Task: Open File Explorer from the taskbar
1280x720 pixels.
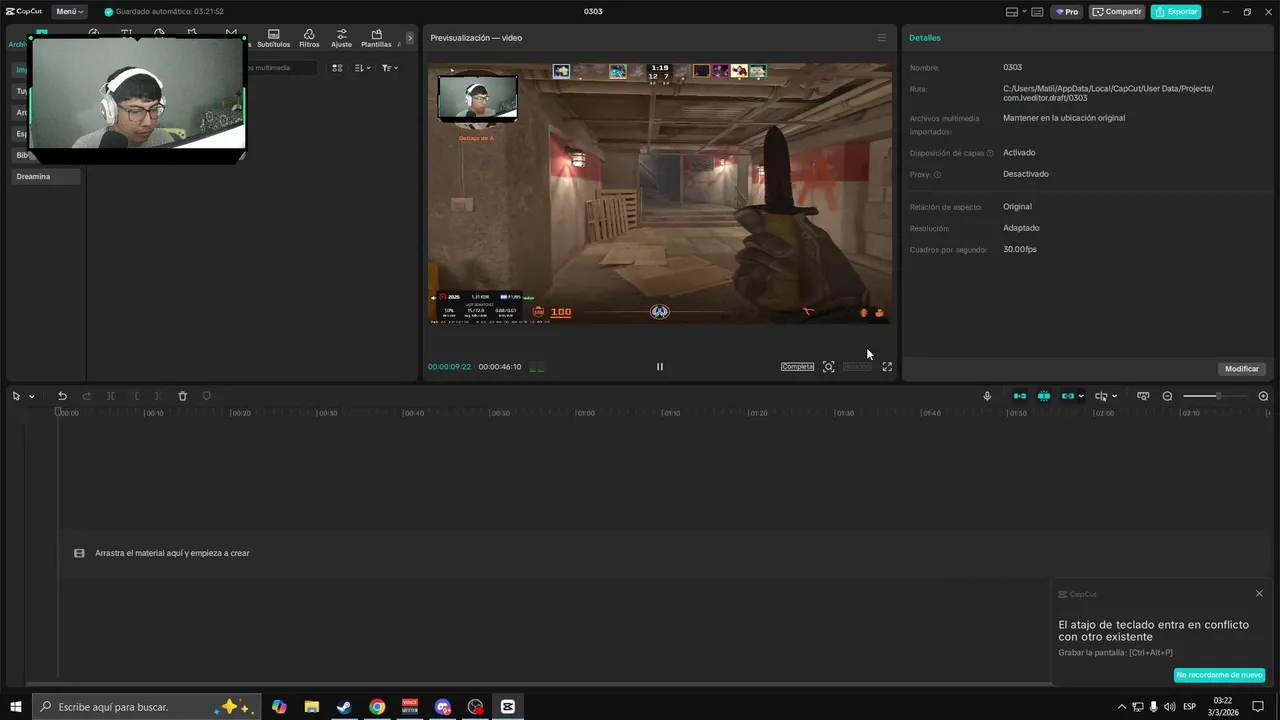Action: [311, 707]
